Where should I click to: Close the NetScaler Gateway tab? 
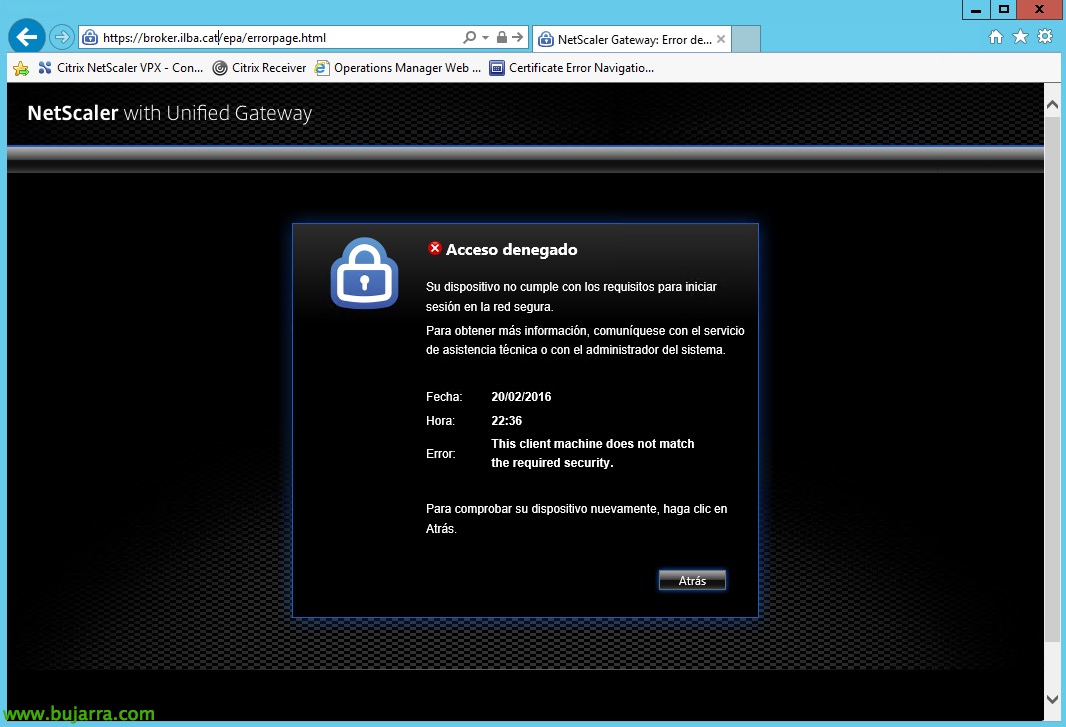coord(721,39)
